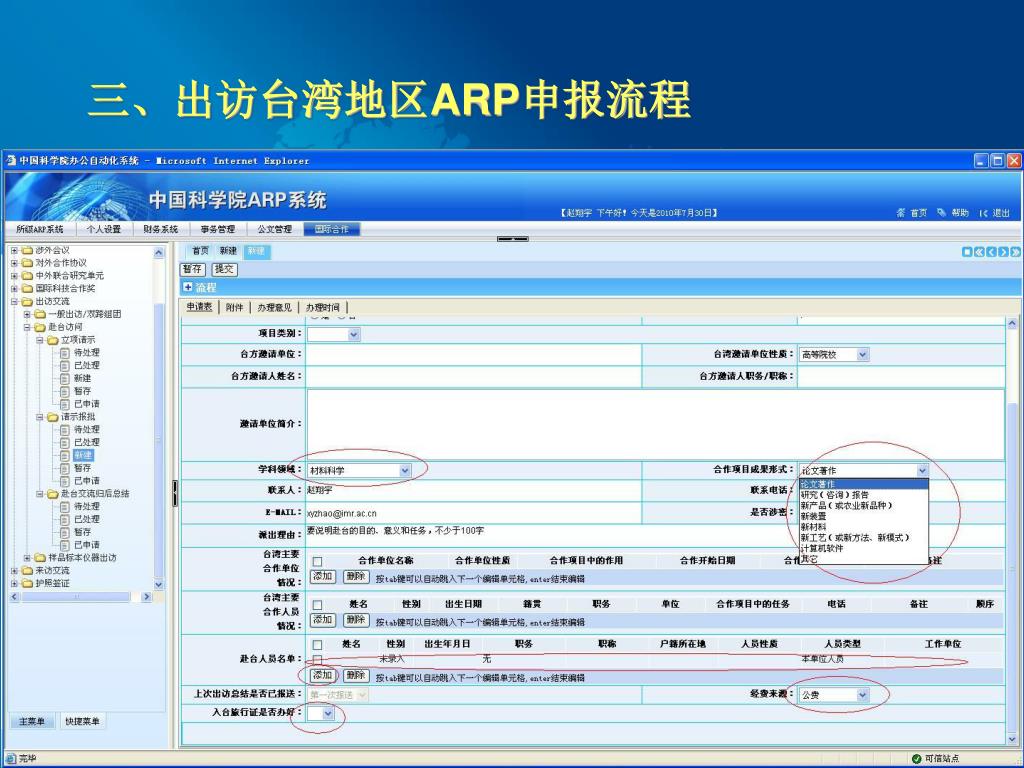Click the trusted sites 可信站点 status icon

click(x=916, y=758)
